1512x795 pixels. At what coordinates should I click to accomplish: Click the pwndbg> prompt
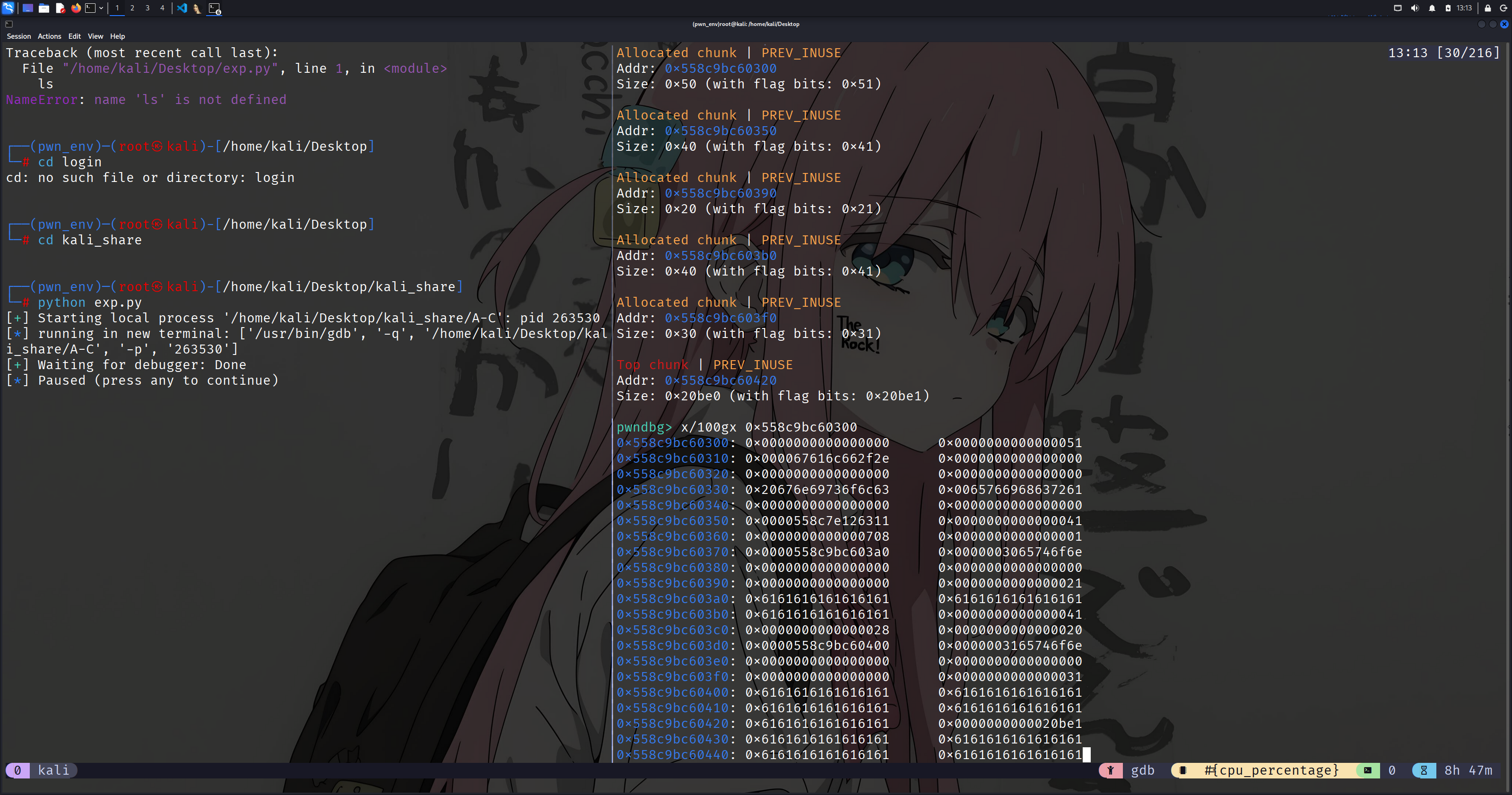coord(644,427)
